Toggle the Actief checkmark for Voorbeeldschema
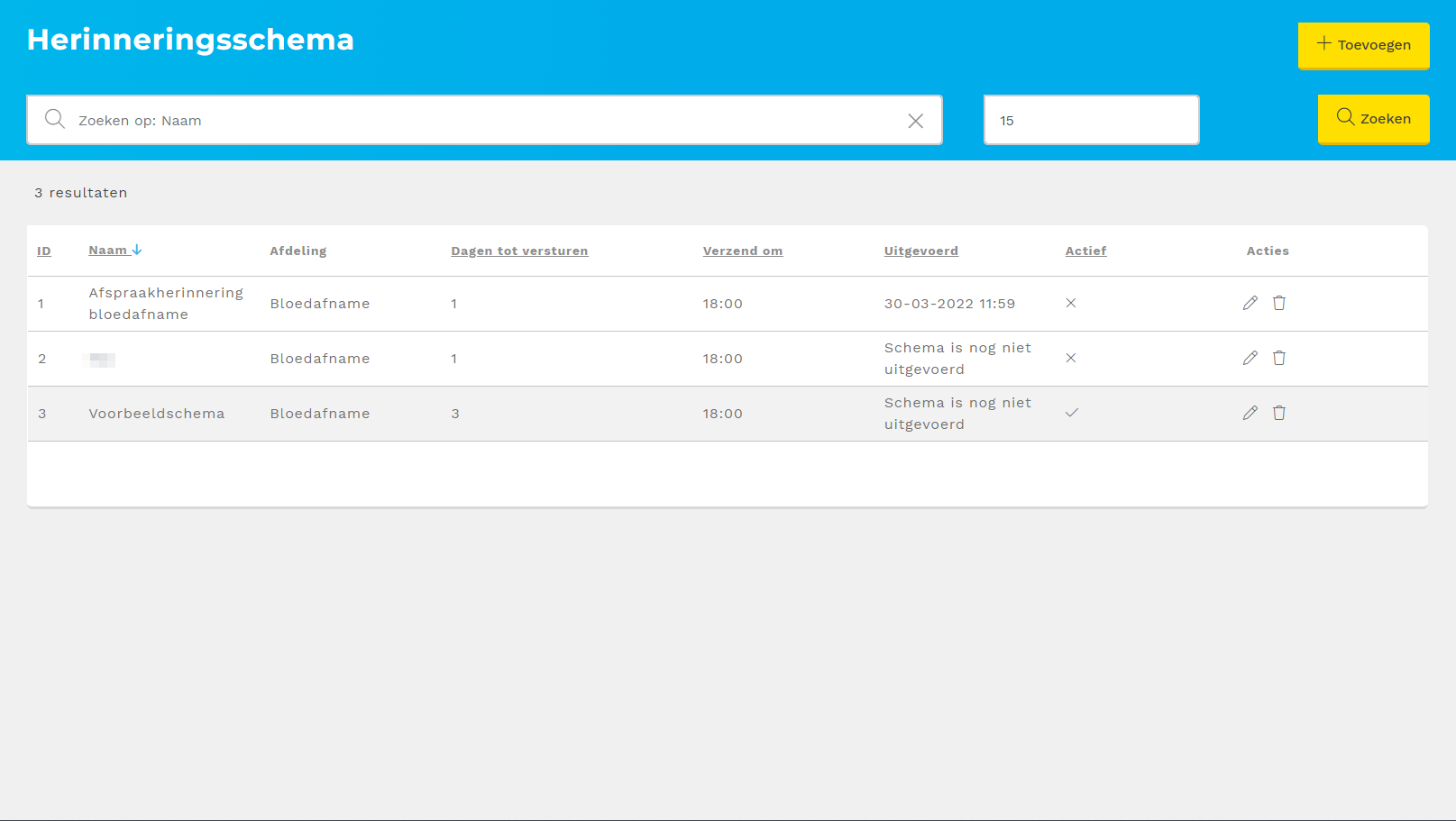The width and height of the screenshot is (1456, 821). pos(1071,413)
